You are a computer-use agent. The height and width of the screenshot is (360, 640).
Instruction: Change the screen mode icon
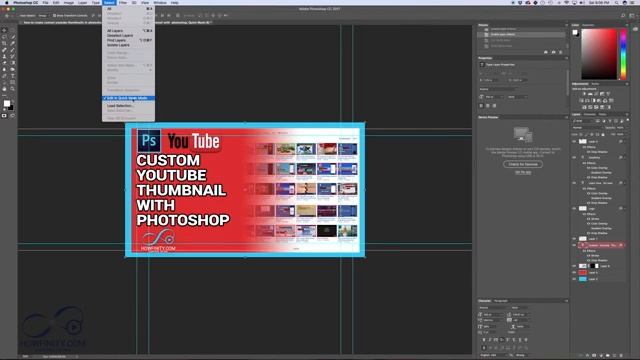13,116
